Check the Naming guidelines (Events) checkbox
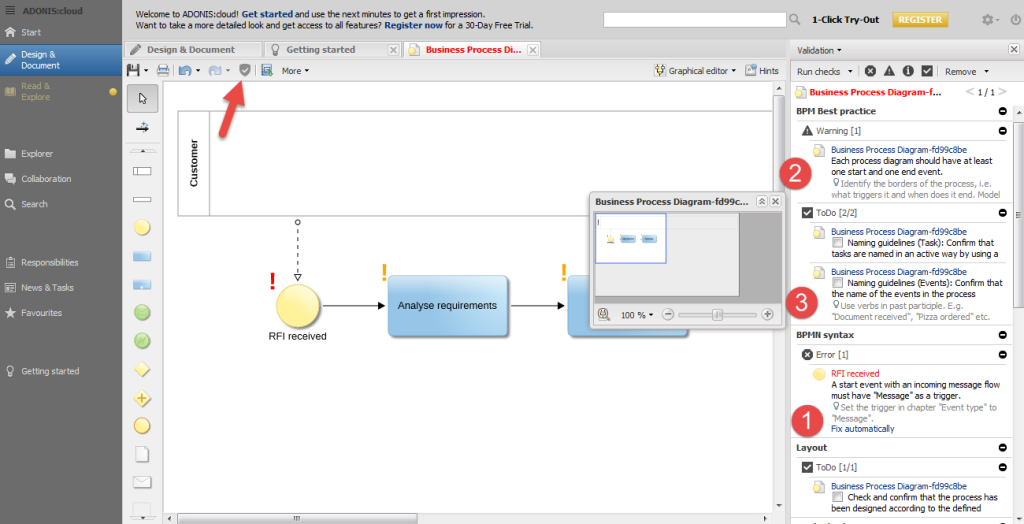 (837, 283)
